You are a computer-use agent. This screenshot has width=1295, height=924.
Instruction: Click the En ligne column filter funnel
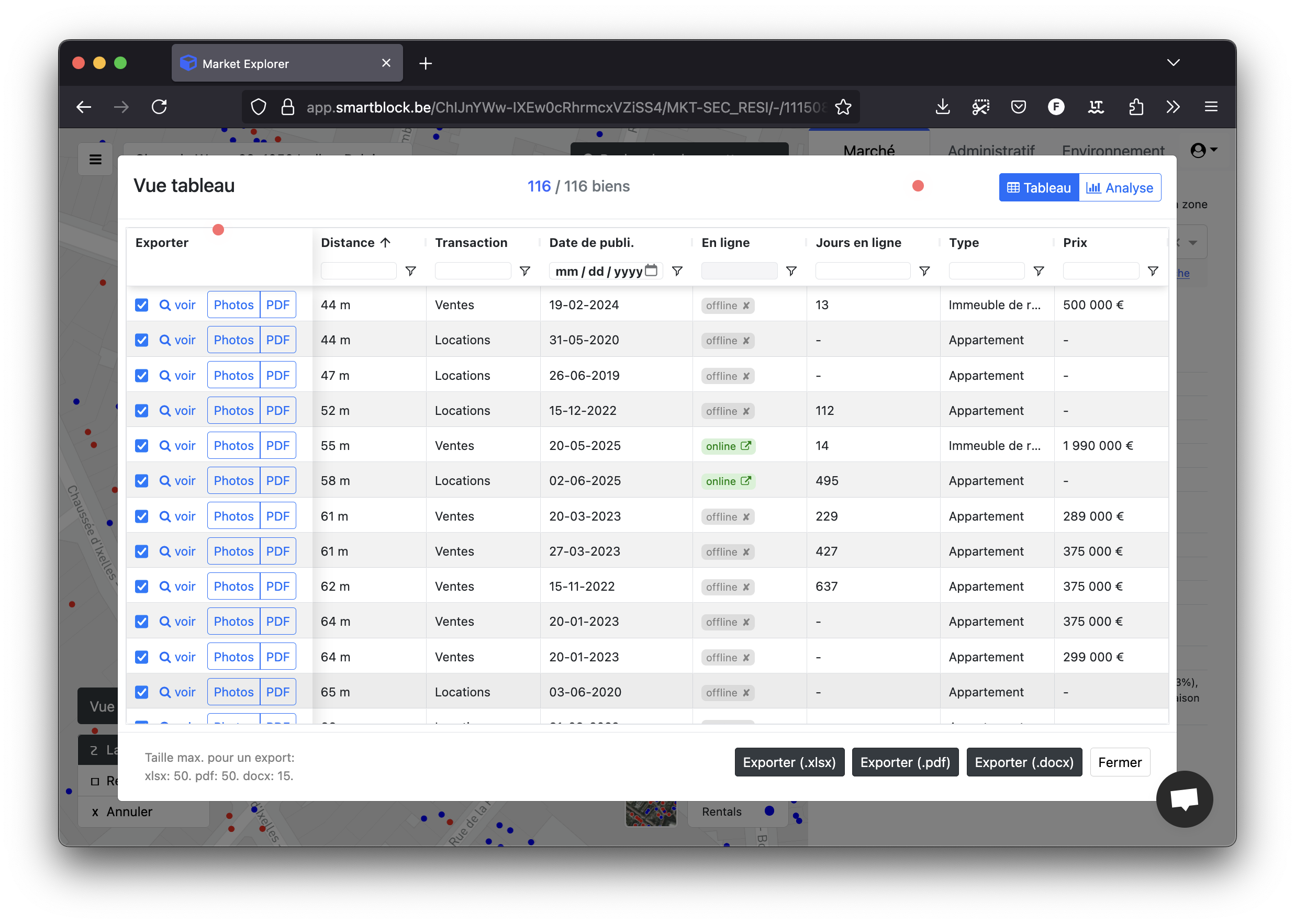pyautogui.click(x=791, y=271)
